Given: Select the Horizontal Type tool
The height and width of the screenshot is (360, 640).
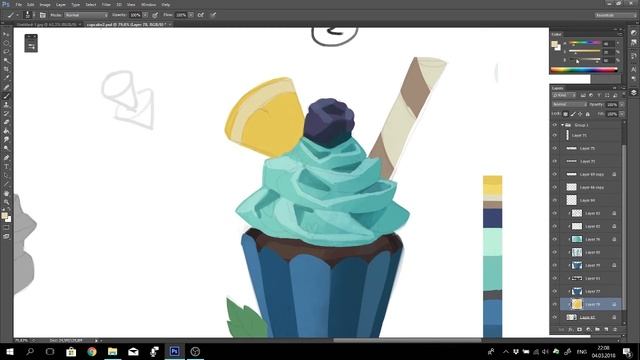Looking at the screenshot, I should pyautogui.click(x=6, y=167).
